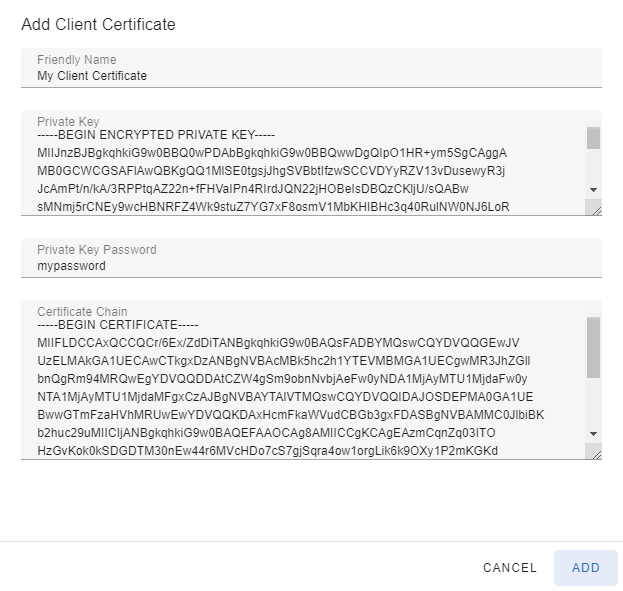Click the line starting with JcAmPt/n/kA
Screen dimensions: 623x591
click(253, 189)
